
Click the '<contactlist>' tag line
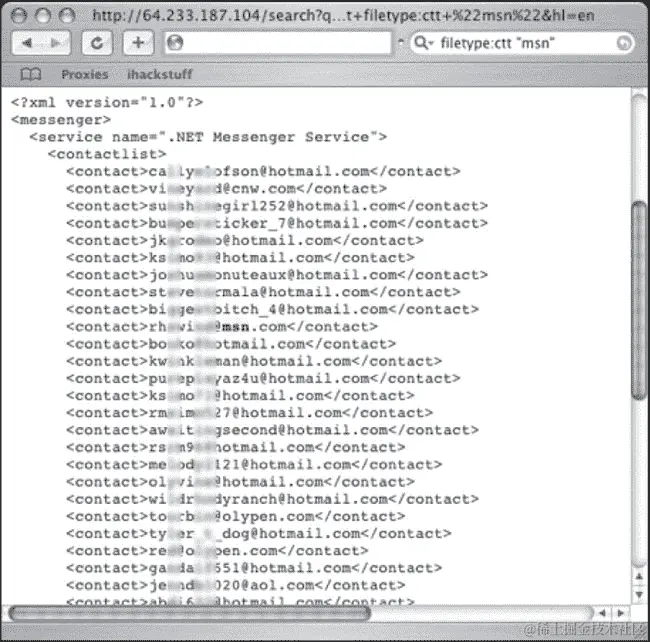point(107,154)
